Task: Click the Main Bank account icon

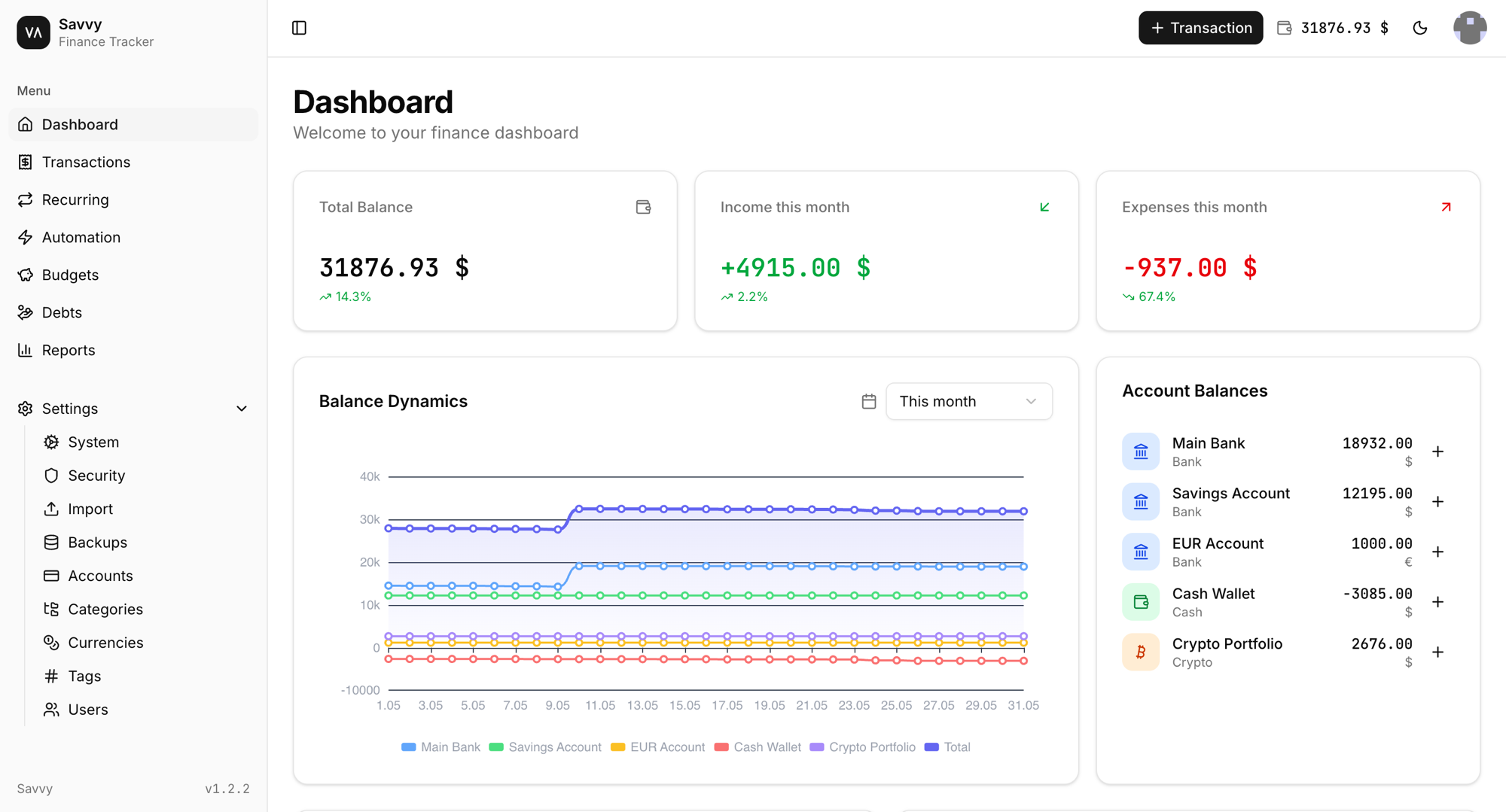Action: pyautogui.click(x=1141, y=452)
